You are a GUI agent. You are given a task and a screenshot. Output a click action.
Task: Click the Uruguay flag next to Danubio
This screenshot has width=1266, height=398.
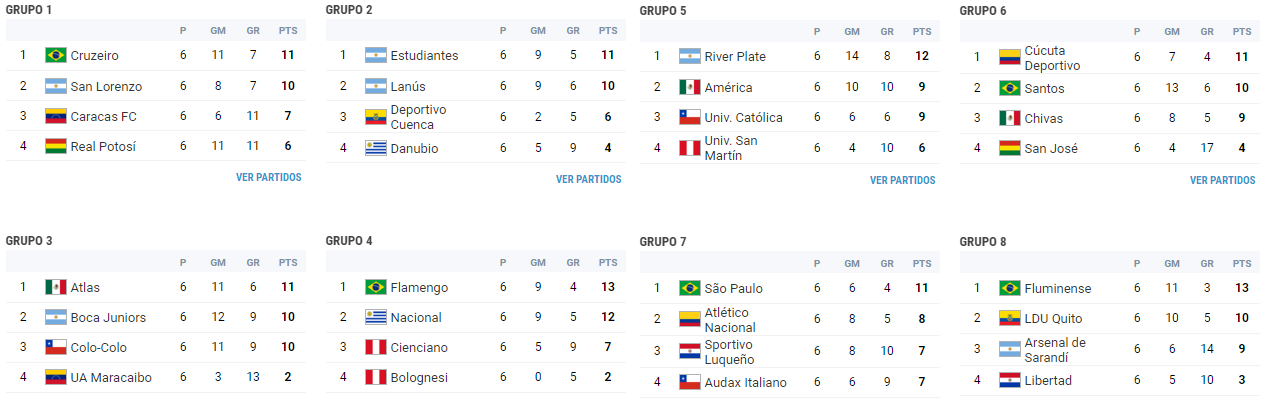pyautogui.click(x=376, y=148)
